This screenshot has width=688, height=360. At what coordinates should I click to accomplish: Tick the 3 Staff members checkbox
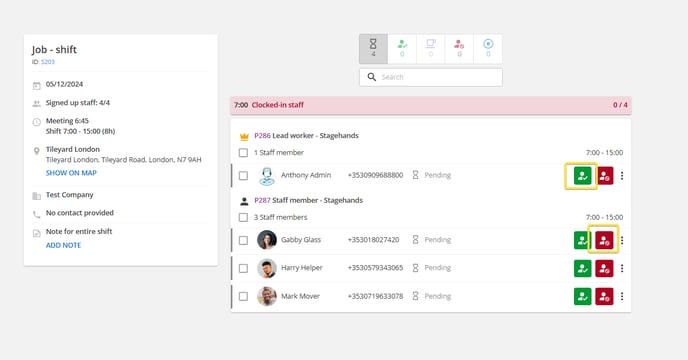pyautogui.click(x=243, y=217)
